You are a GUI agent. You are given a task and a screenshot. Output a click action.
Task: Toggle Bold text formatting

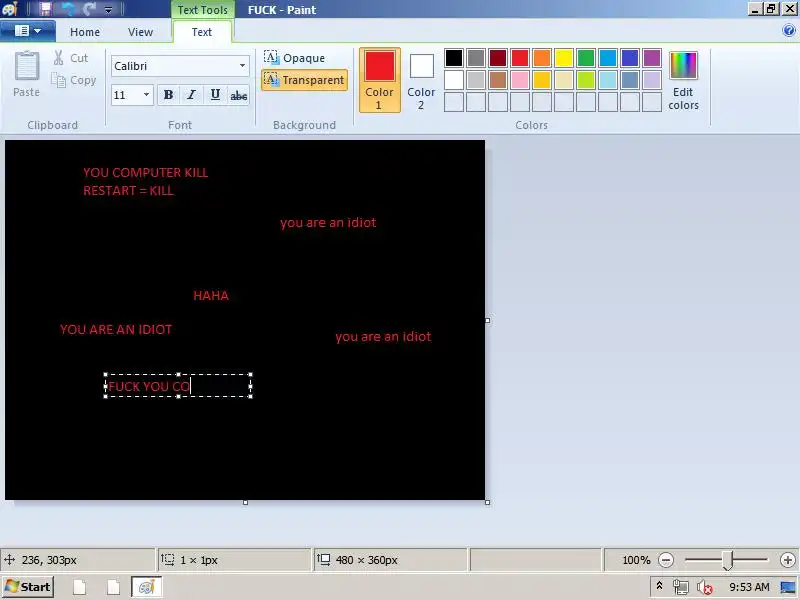(168, 95)
